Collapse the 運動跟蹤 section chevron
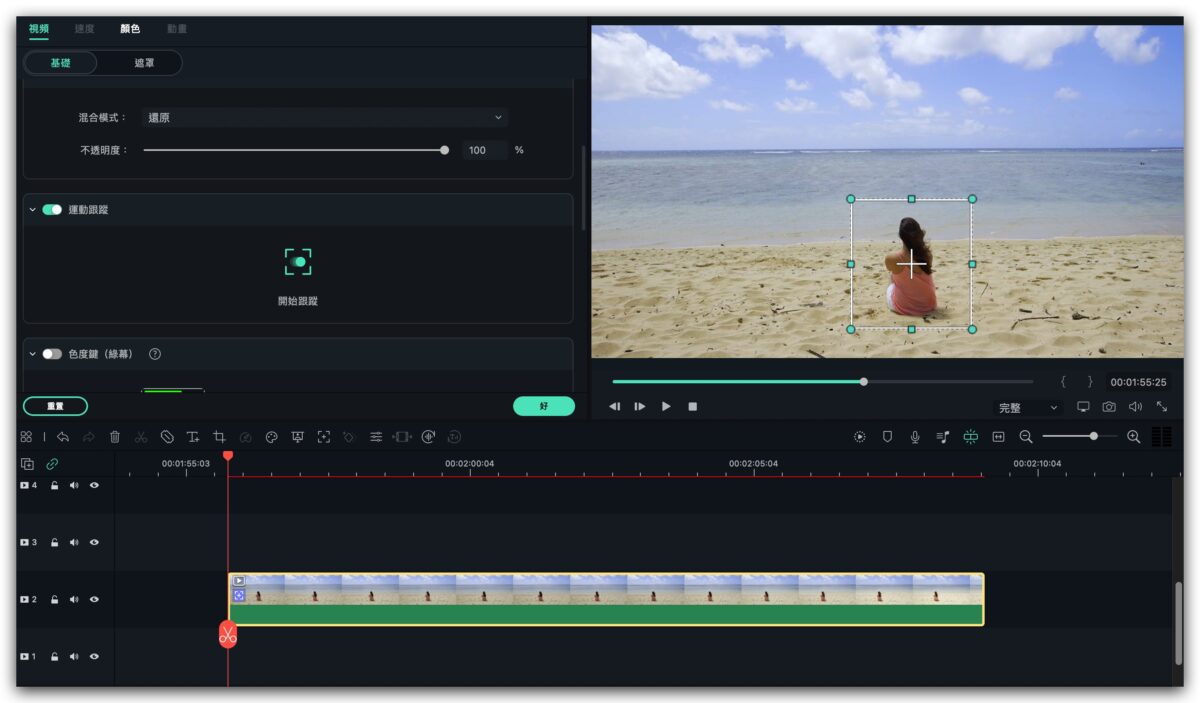Image resolution: width=1200 pixels, height=703 pixels. tap(33, 210)
